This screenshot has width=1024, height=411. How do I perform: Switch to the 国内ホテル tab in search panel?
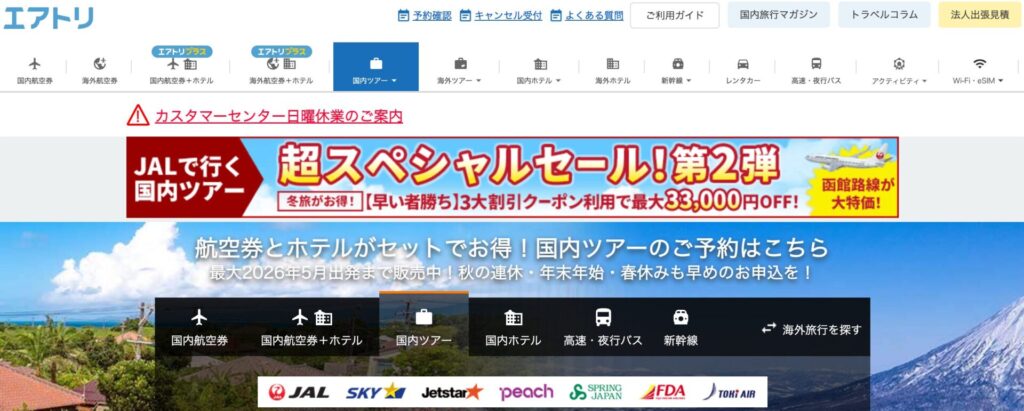click(513, 328)
